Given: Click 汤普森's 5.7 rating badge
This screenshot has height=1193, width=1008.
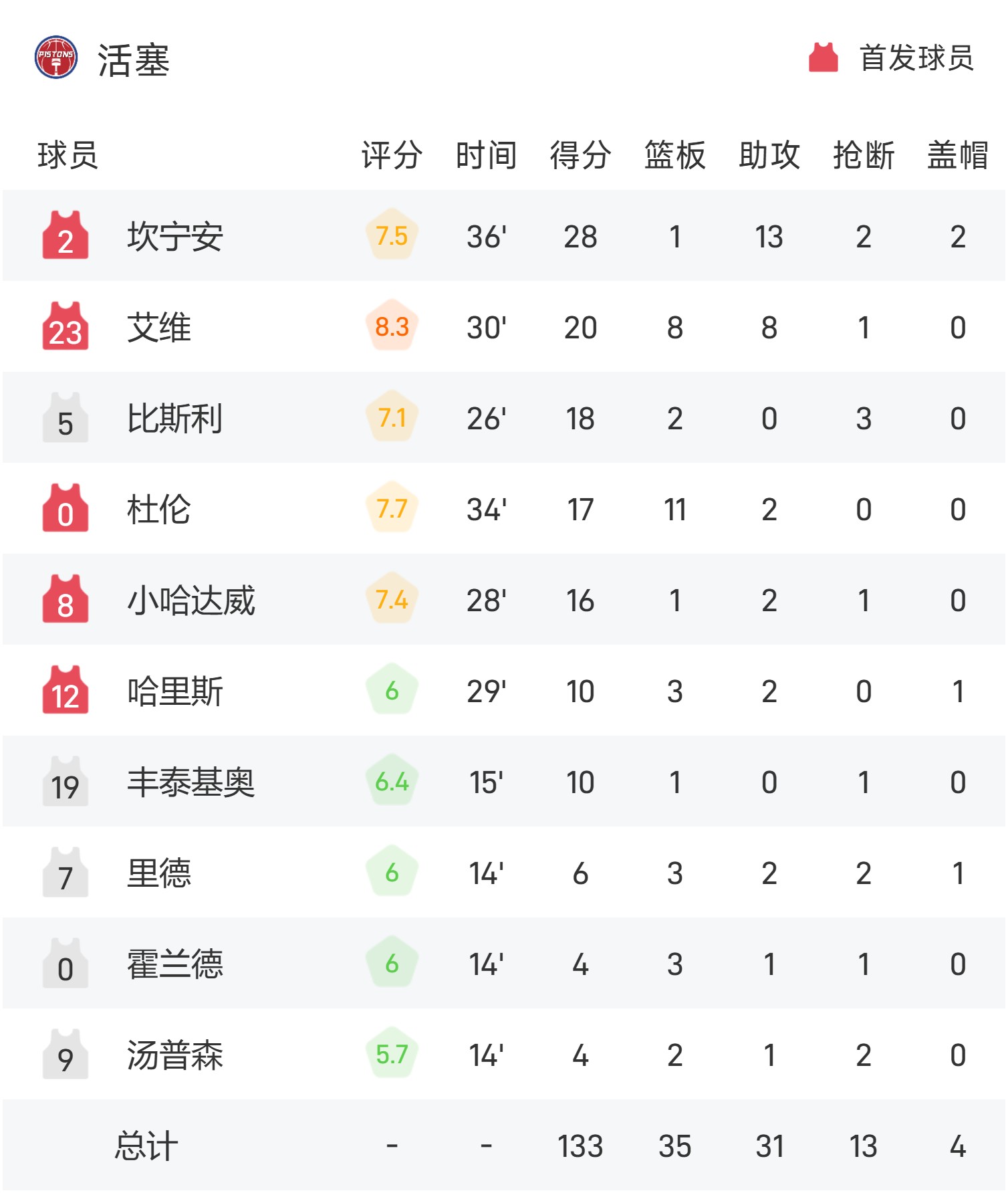Looking at the screenshot, I should point(392,1053).
